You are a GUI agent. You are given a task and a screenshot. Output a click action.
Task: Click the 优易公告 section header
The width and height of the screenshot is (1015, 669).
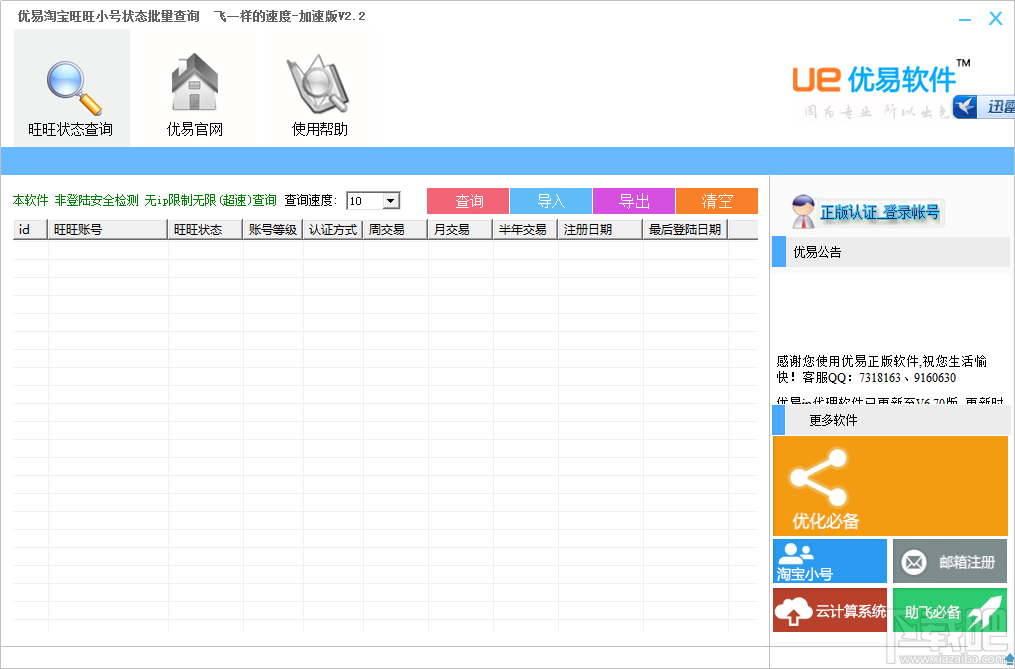click(891, 252)
